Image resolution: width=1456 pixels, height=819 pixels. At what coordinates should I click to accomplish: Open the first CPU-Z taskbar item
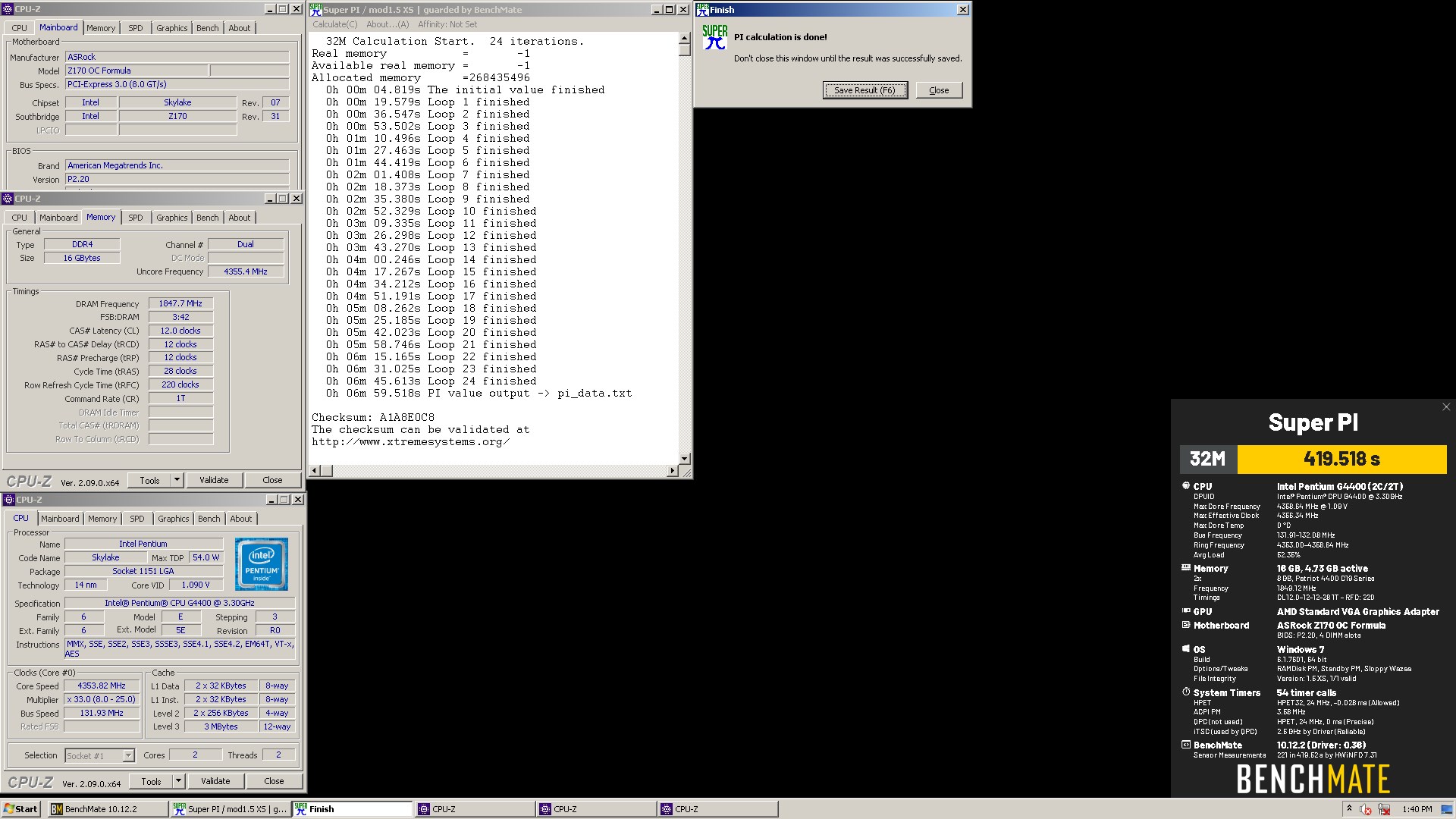point(473,809)
